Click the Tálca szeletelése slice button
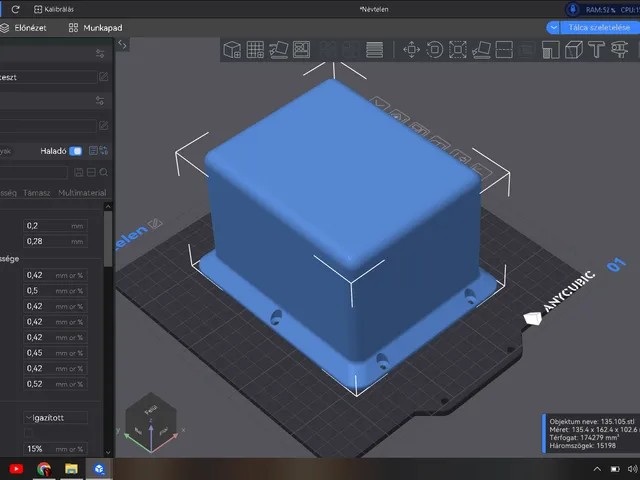 (599, 28)
